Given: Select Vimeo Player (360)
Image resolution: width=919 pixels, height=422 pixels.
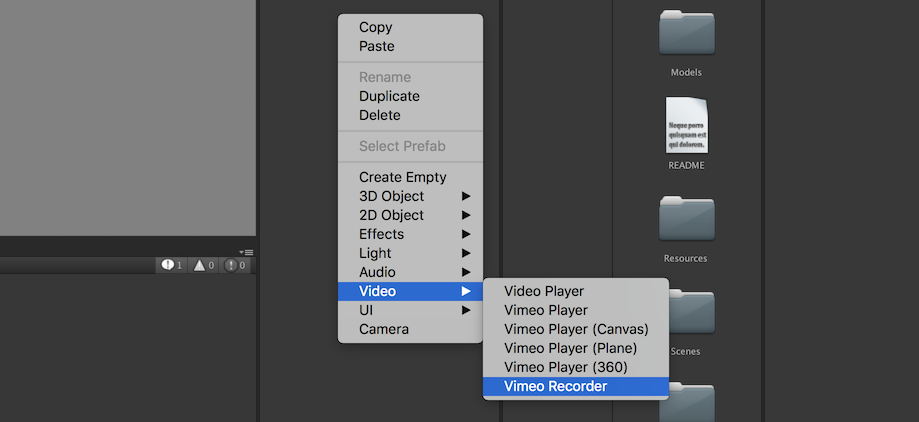Looking at the screenshot, I should coord(576,367).
